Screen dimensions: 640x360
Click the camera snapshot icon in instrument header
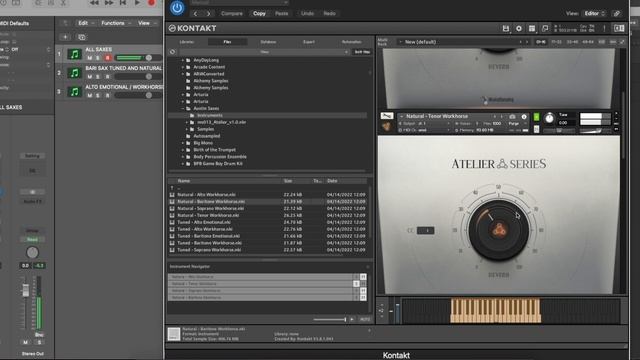(x=512, y=117)
